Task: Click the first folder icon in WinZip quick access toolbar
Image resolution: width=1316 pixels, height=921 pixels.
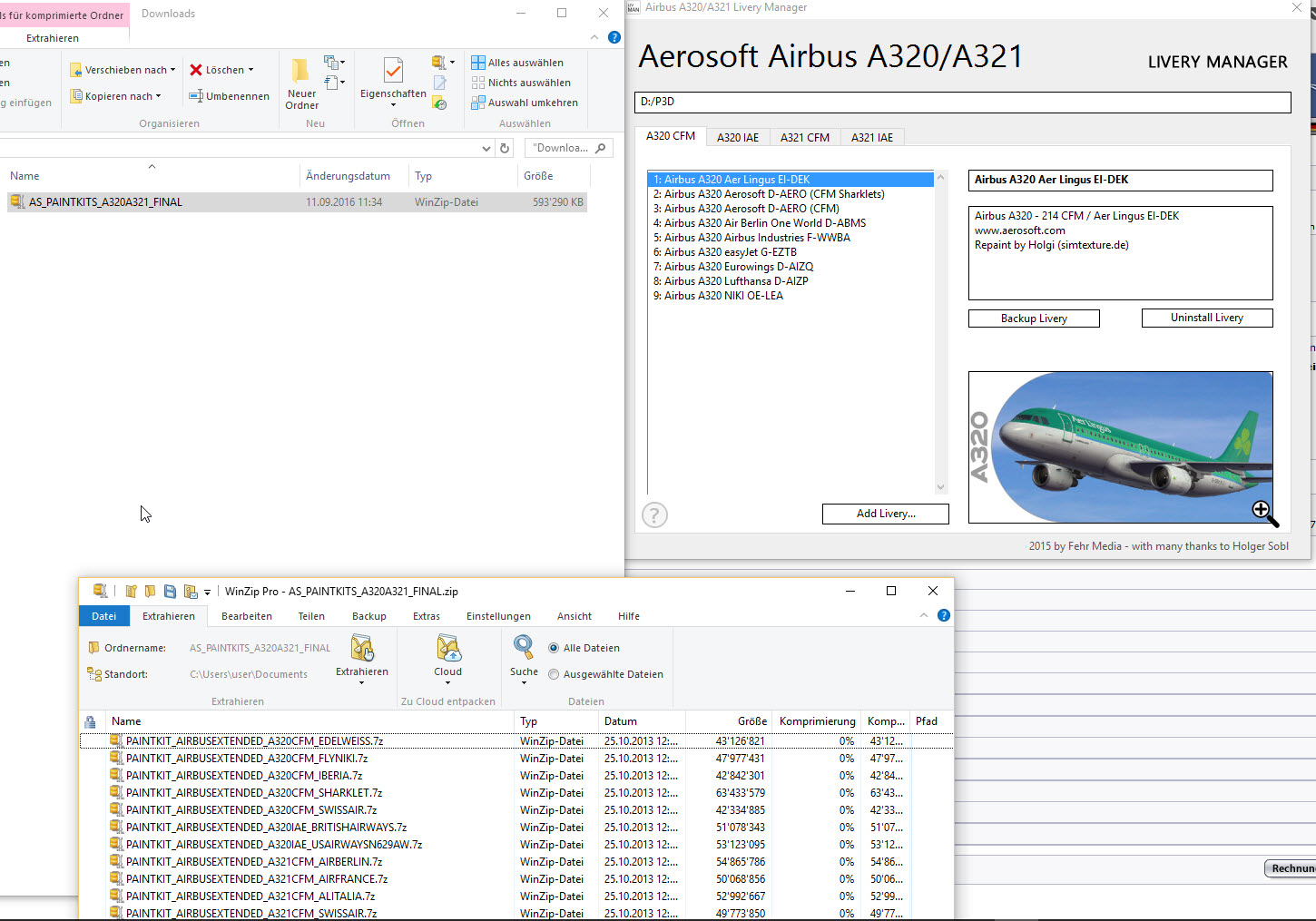Action: coord(131,592)
